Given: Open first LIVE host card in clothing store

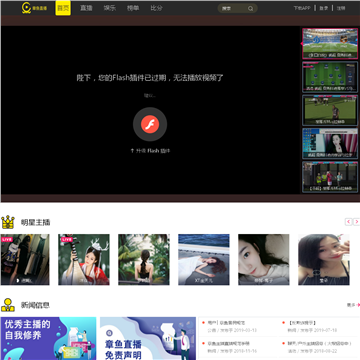Looking at the screenshot, I should click(x=25, y=260).
